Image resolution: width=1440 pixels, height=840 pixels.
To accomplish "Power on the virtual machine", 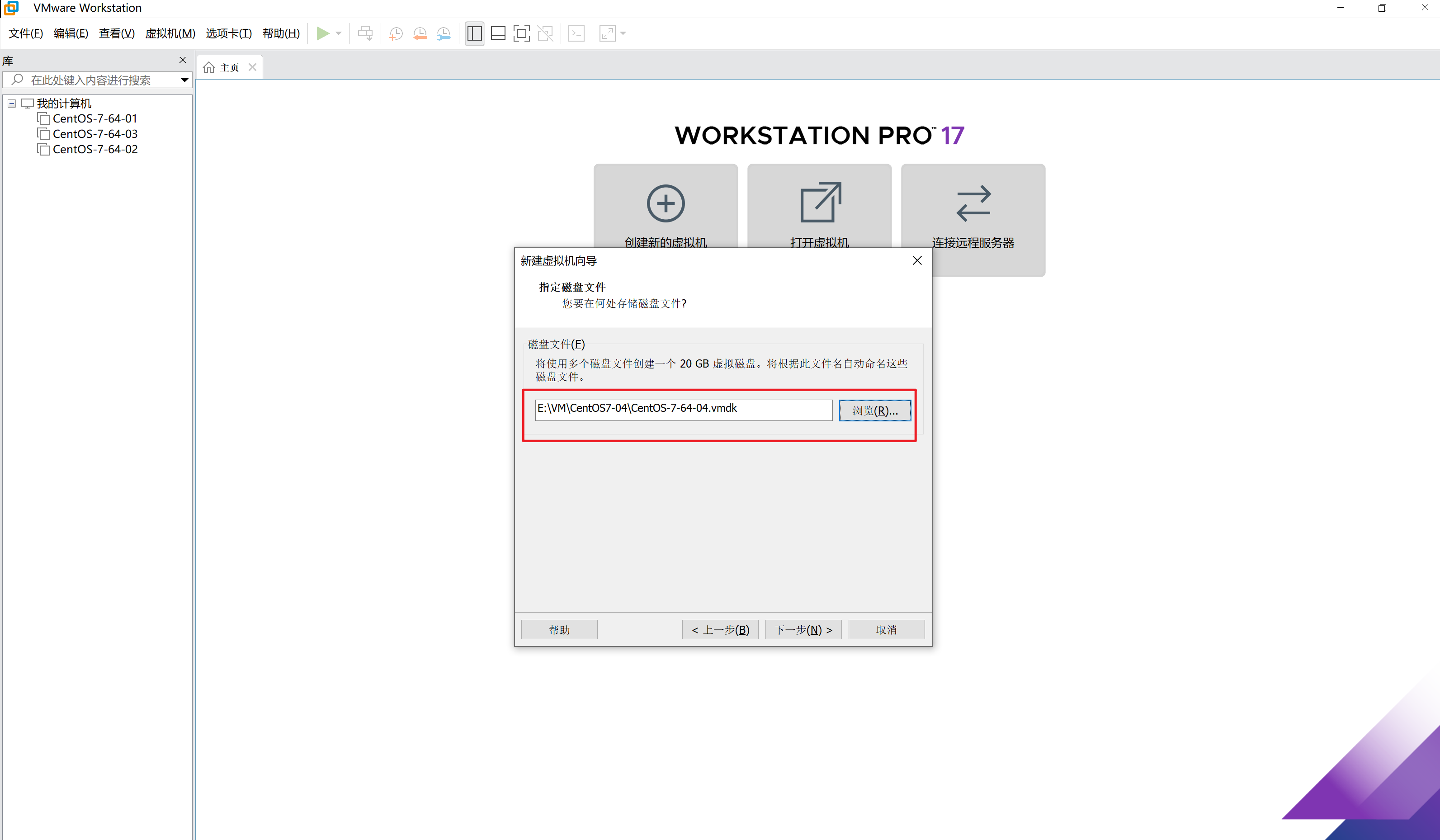I will [324, 33].
